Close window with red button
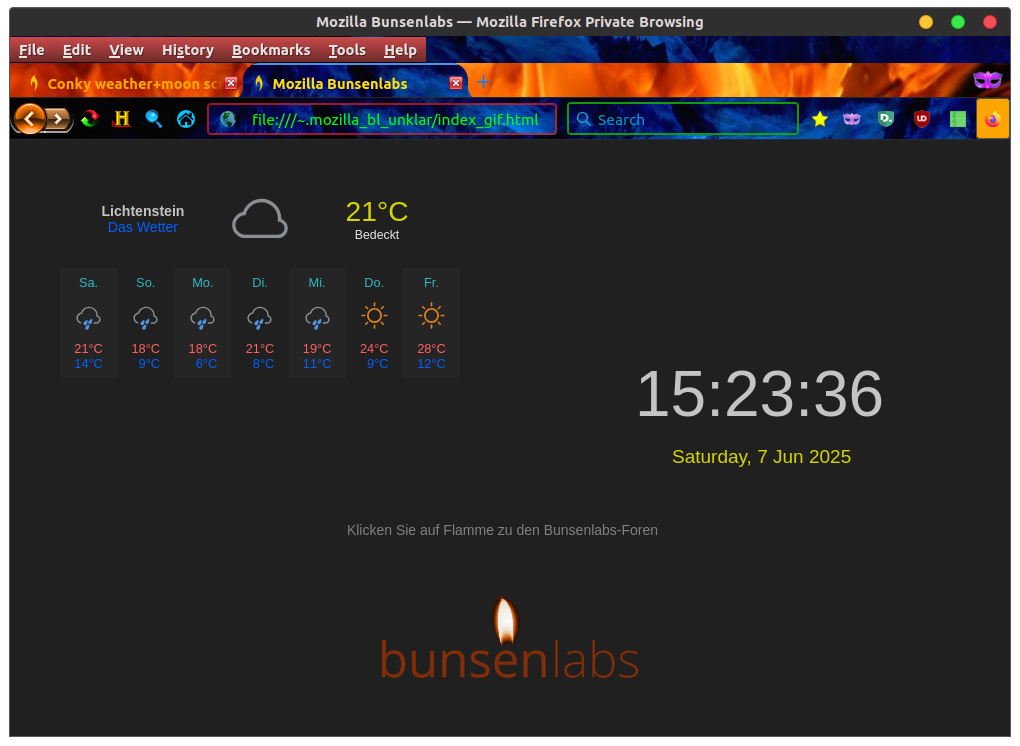Viewport: 1020px width, 746px height. (989, 22)
